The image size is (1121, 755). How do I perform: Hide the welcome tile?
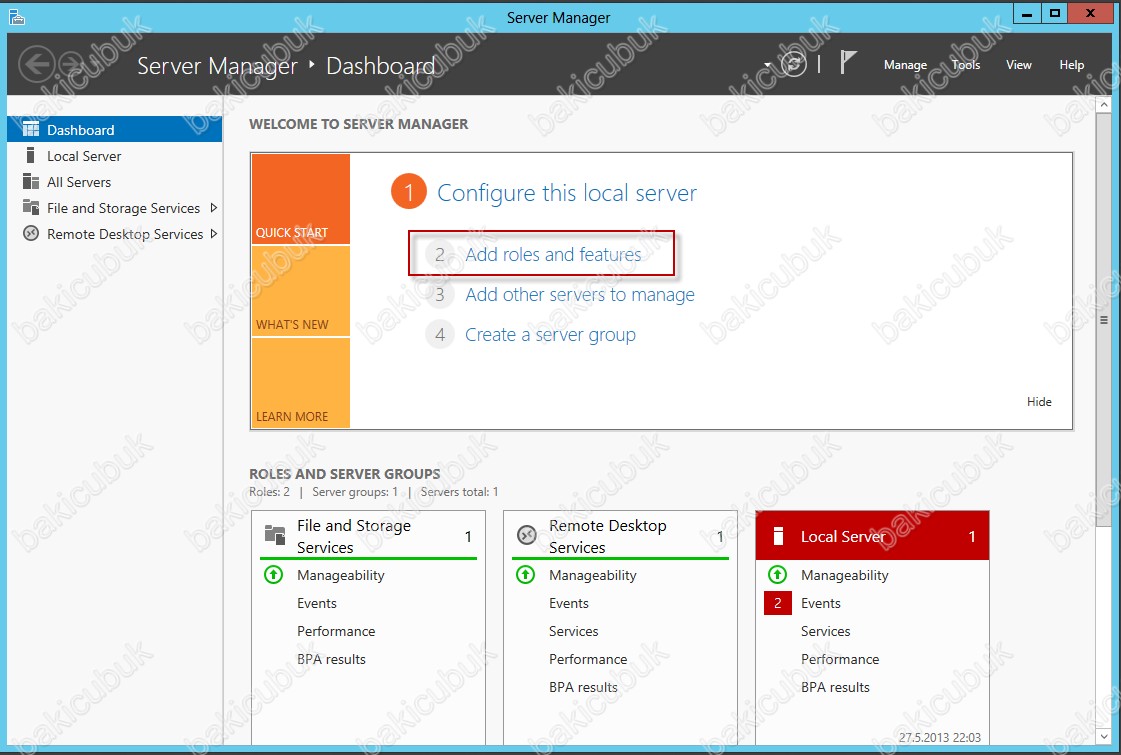(x=1039, y=402)
